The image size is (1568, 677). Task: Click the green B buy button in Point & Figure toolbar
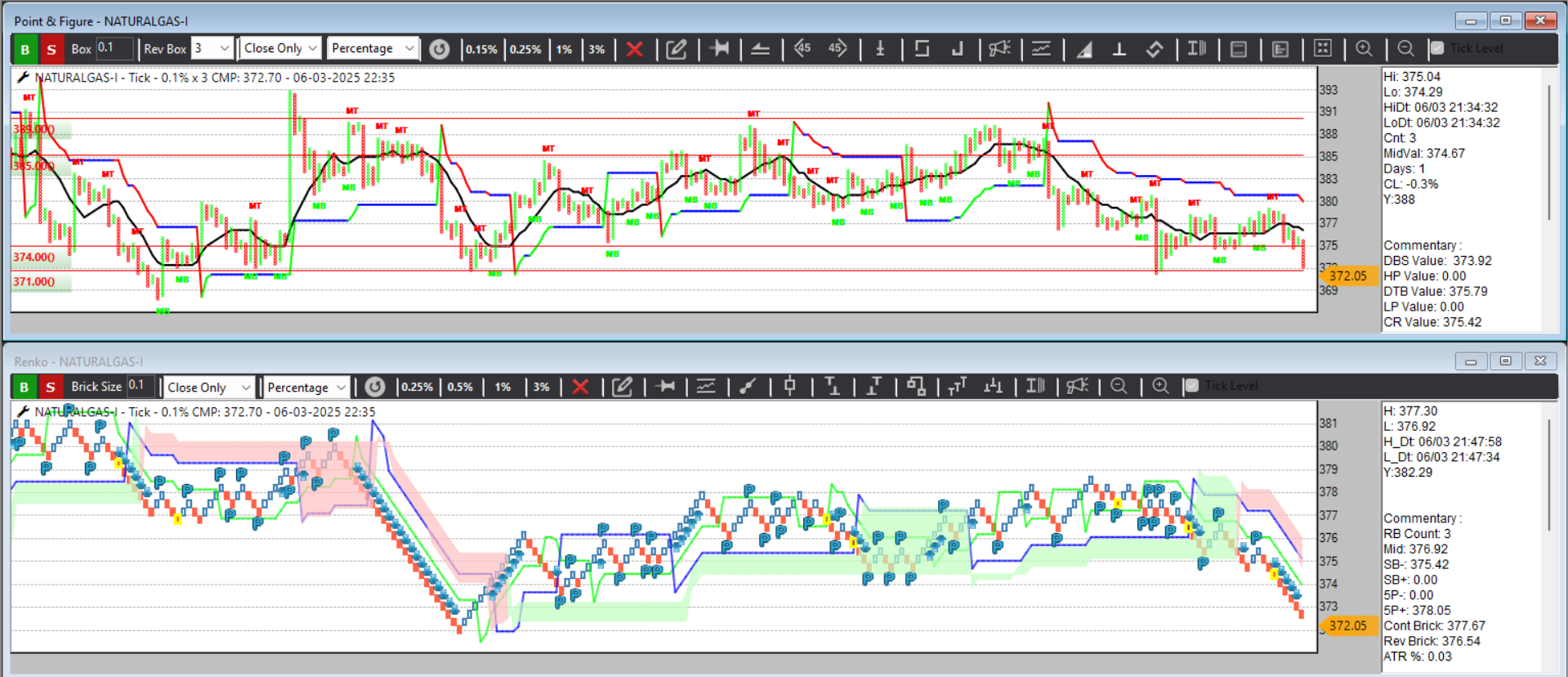coord(25,49)
